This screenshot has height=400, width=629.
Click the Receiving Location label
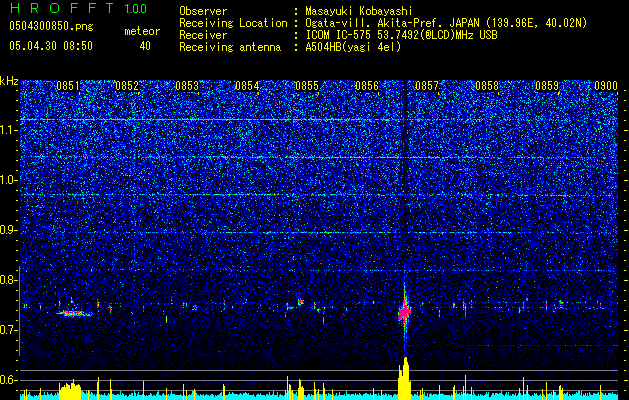point(233,23)
